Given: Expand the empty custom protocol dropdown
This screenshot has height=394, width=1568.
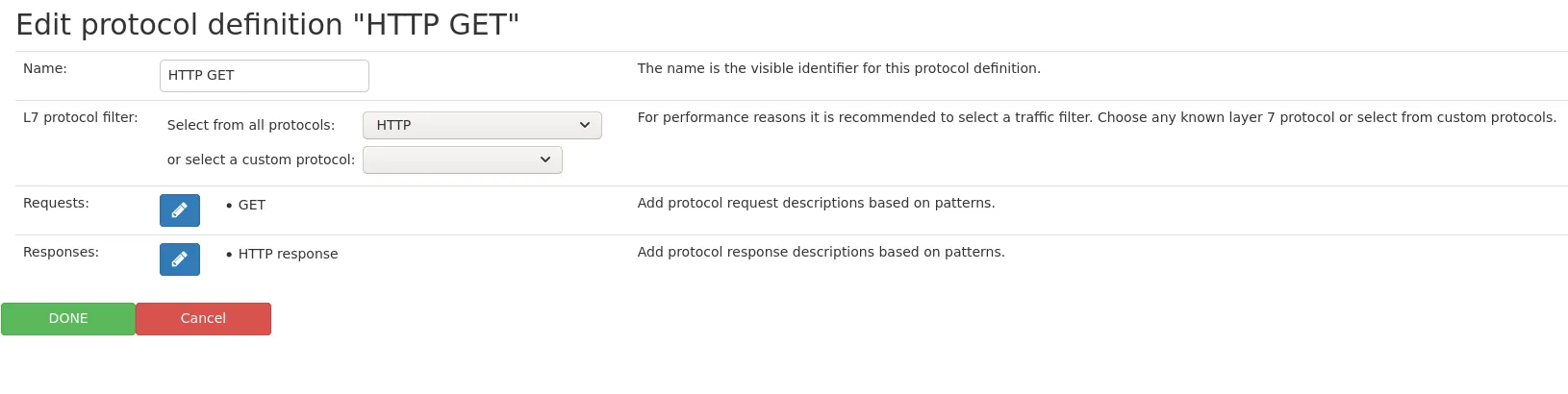Looking at the screenshot, I should [462, 160].
